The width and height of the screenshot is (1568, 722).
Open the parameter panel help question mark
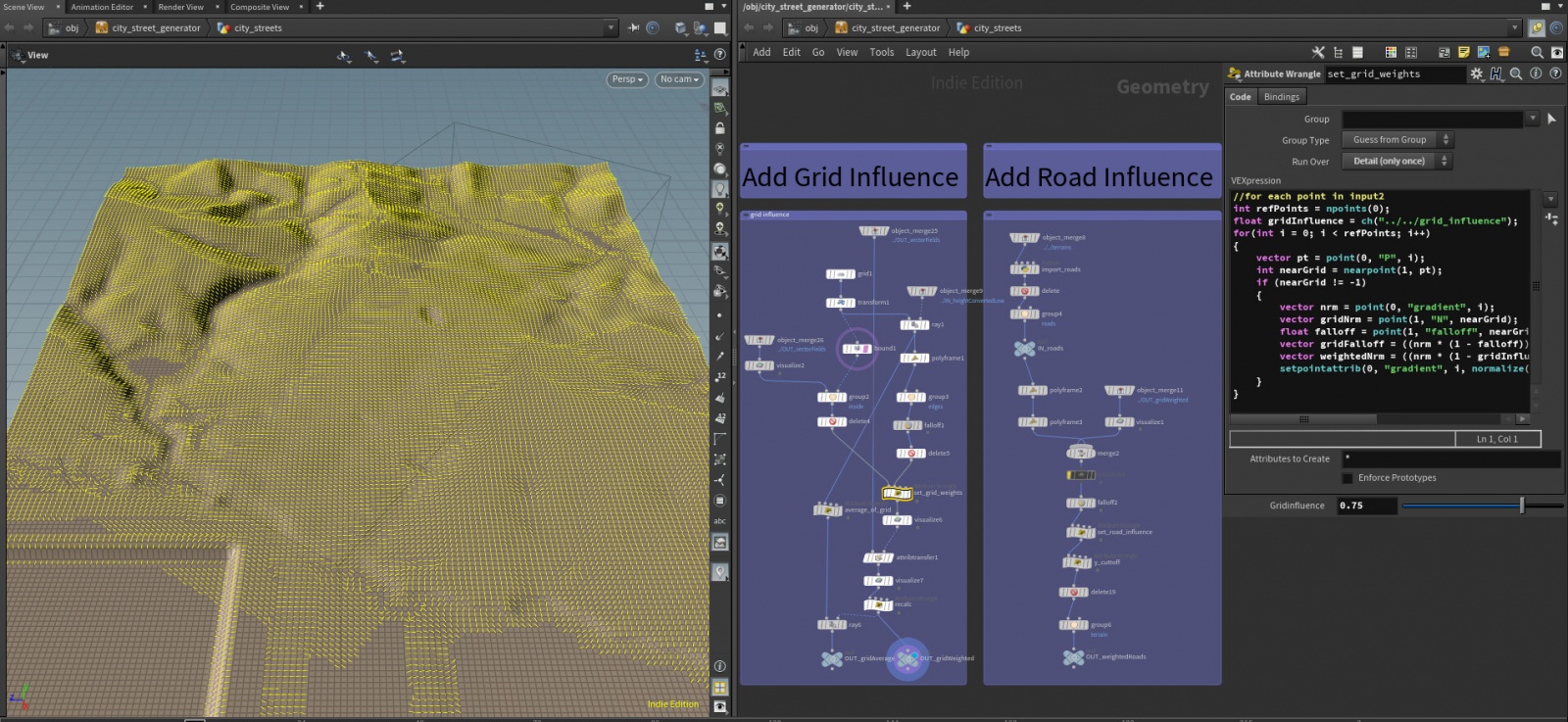(1554, 73)
